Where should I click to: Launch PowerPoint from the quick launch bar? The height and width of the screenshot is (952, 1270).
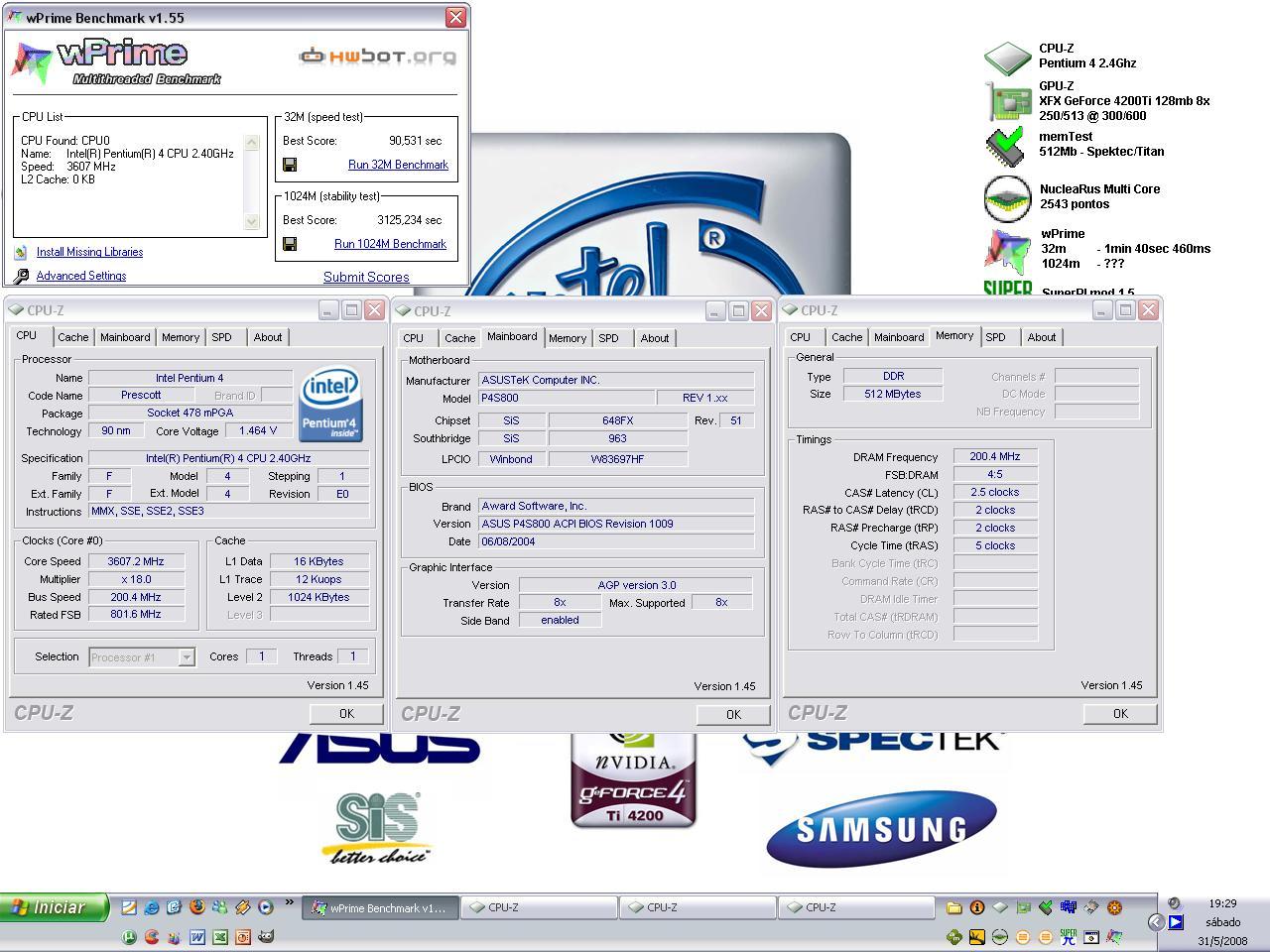243,937
